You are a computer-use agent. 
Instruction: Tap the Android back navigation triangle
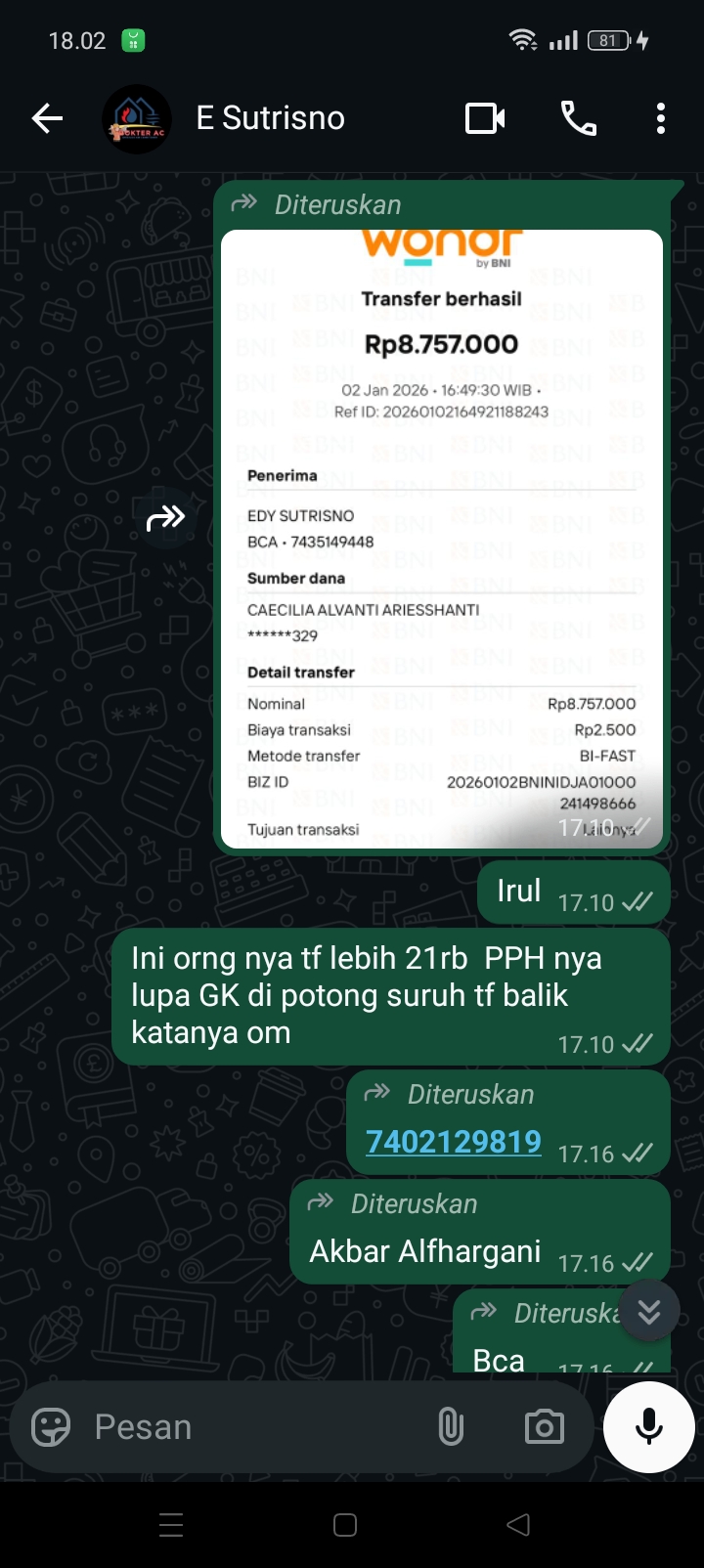(519, 1525)
